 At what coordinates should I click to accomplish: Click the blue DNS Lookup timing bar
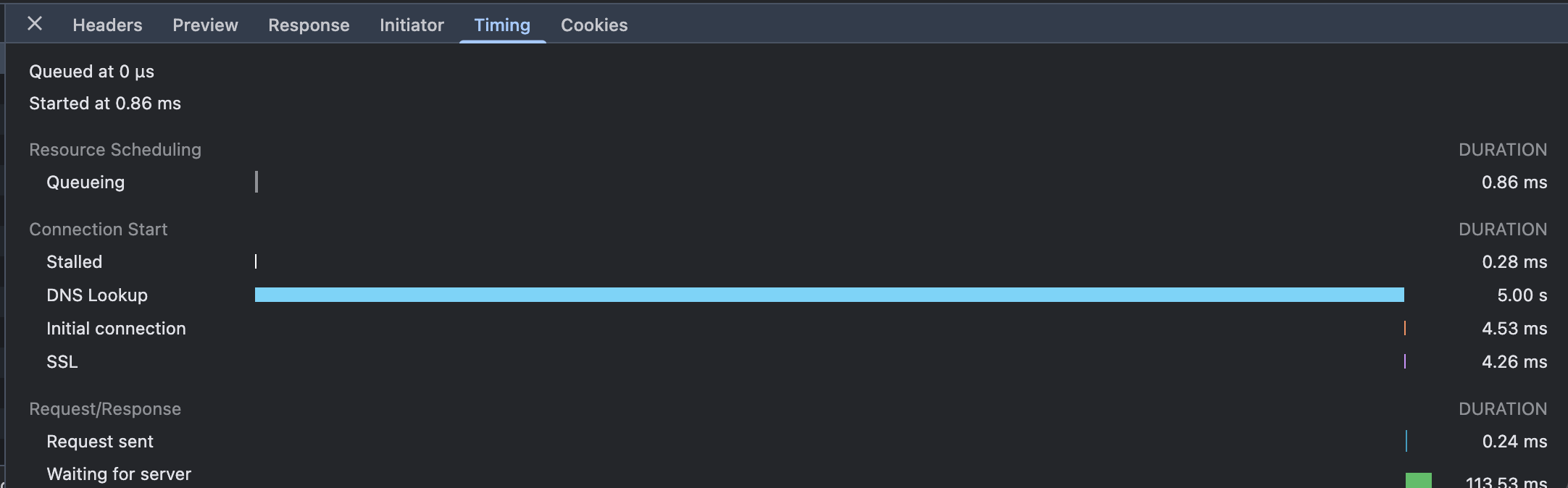pyautogui.click(x=829, y=295)
